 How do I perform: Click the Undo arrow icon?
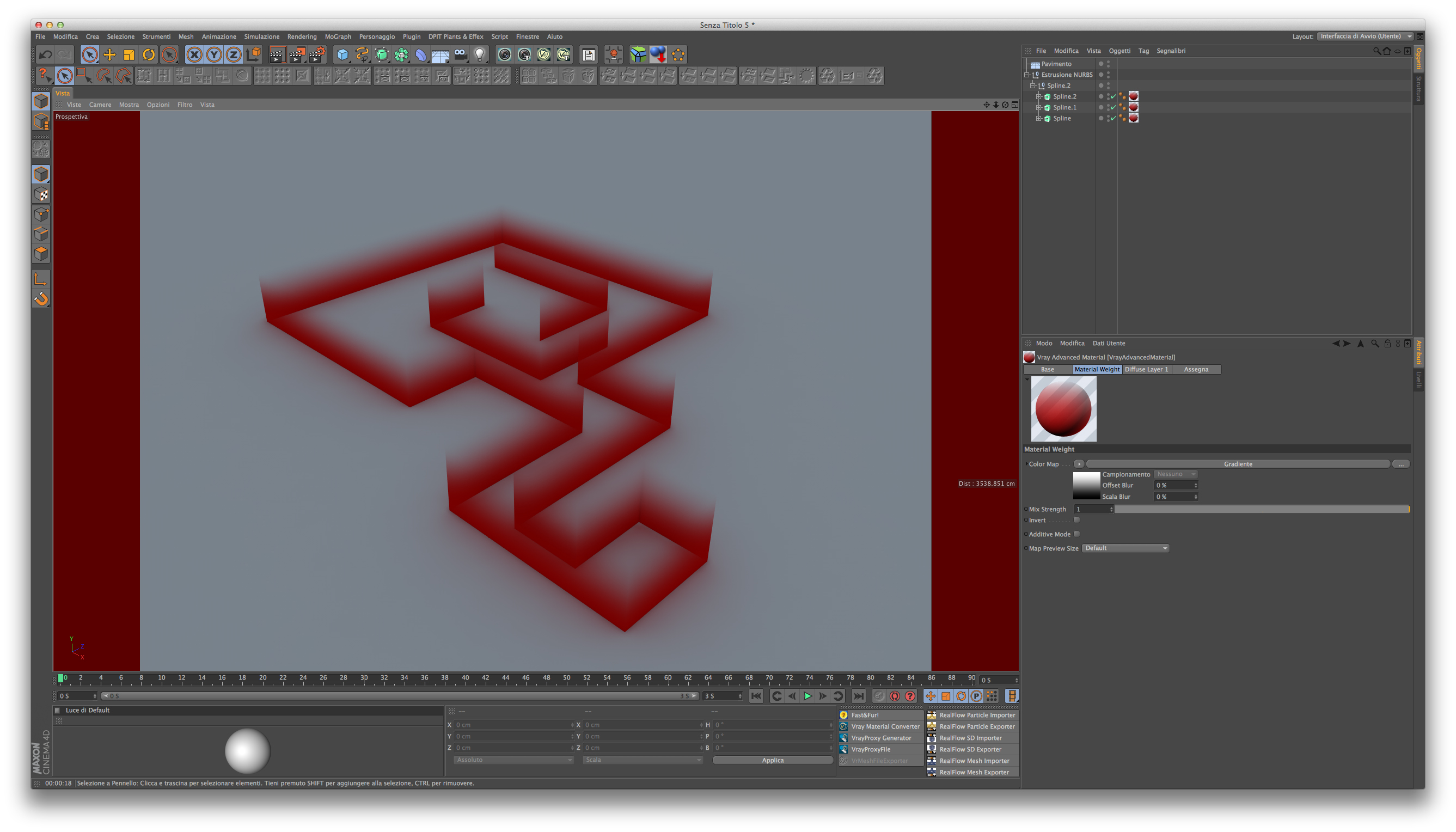[x=45, y=55]
